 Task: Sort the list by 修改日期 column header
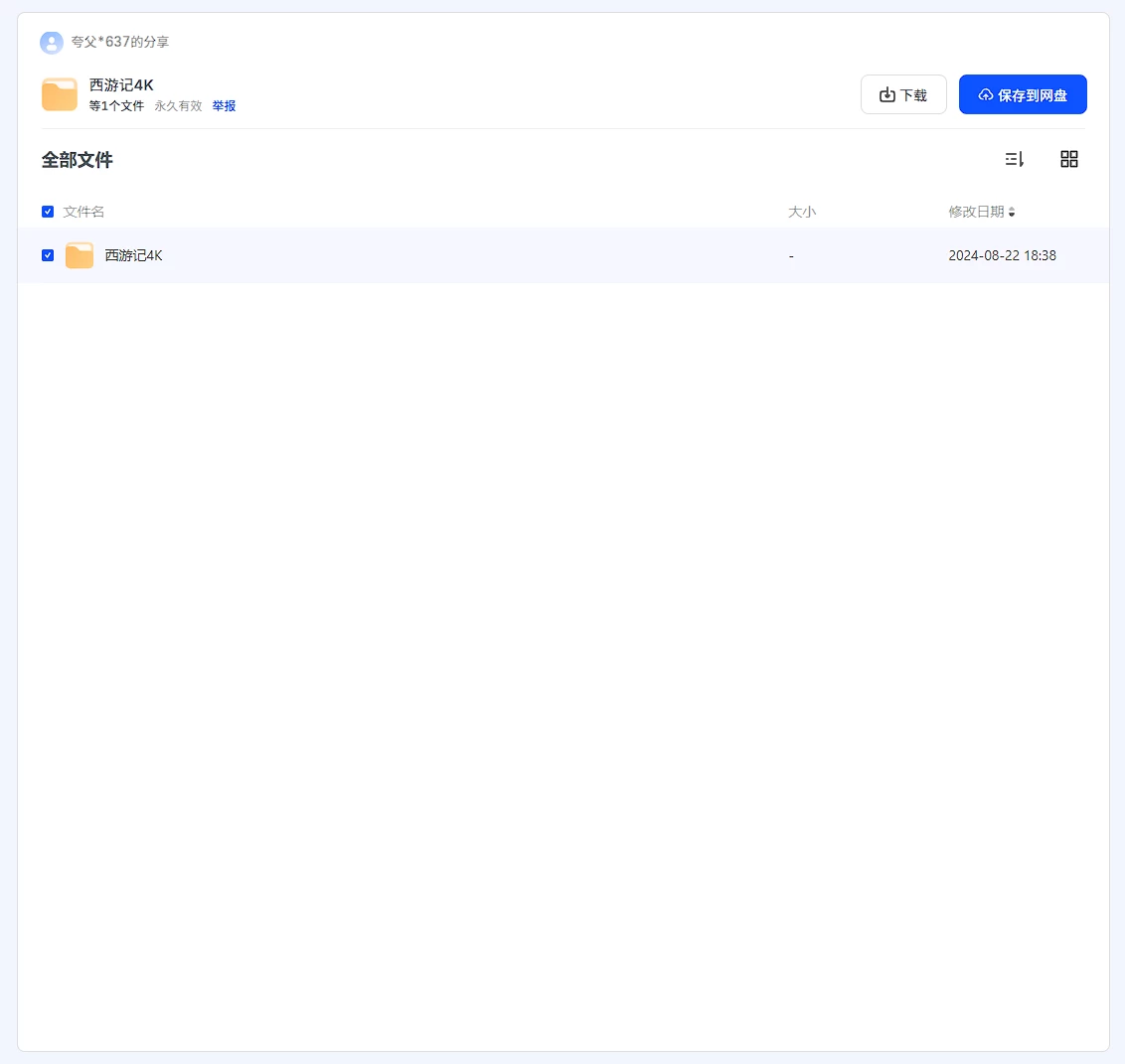(976, 212)
